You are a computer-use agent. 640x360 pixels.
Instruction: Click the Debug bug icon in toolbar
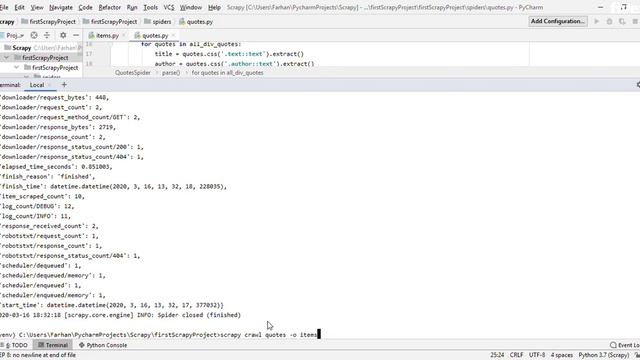[609, 21]
